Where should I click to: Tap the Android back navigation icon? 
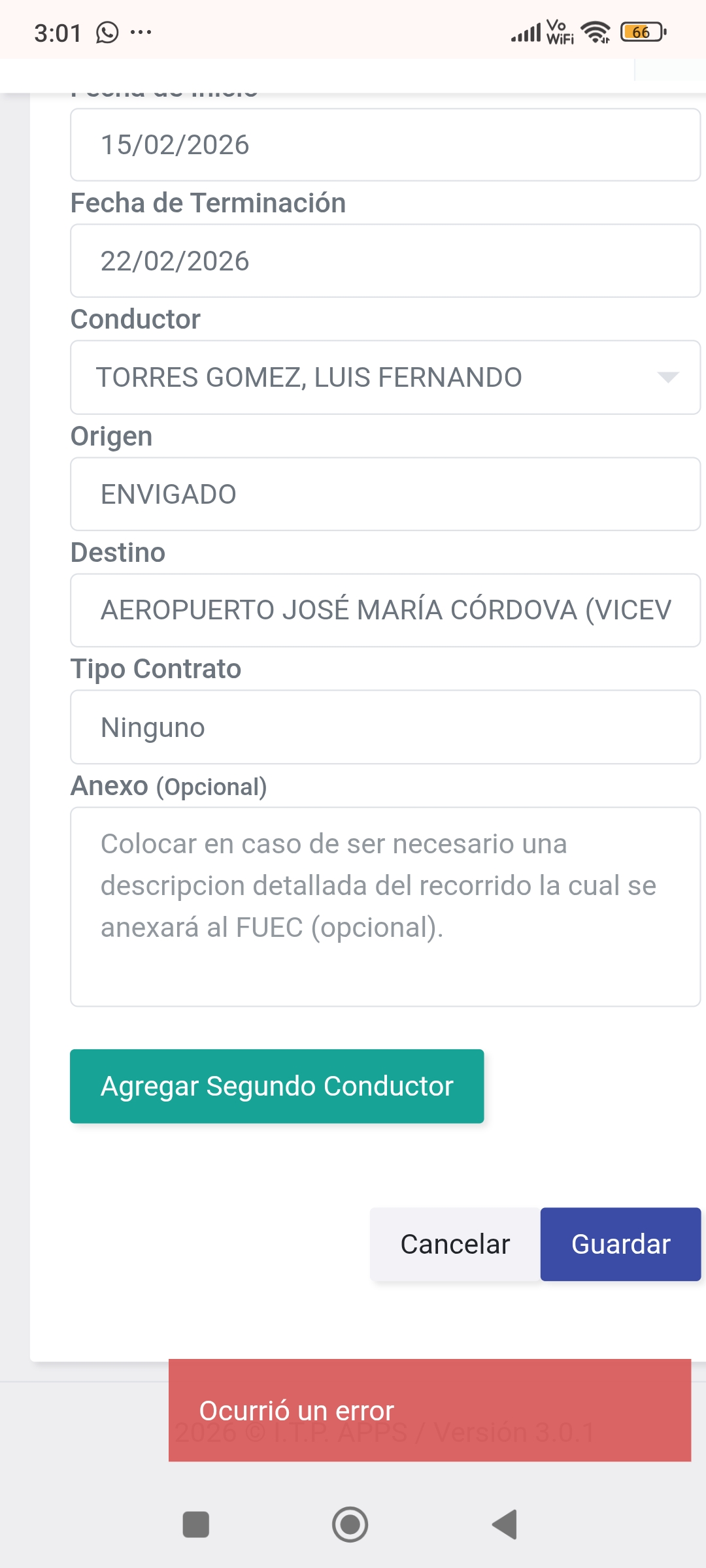[505, 1525]
